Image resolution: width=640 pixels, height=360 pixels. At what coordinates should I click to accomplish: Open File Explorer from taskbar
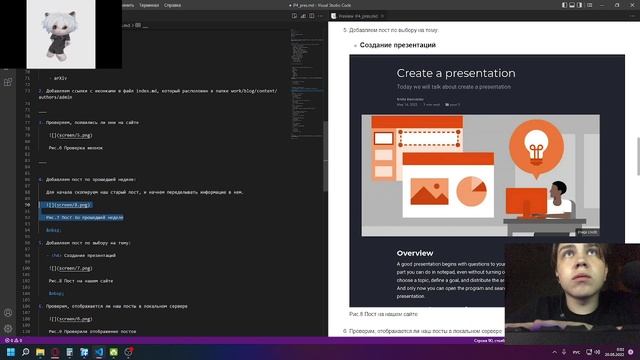(40, 352)
